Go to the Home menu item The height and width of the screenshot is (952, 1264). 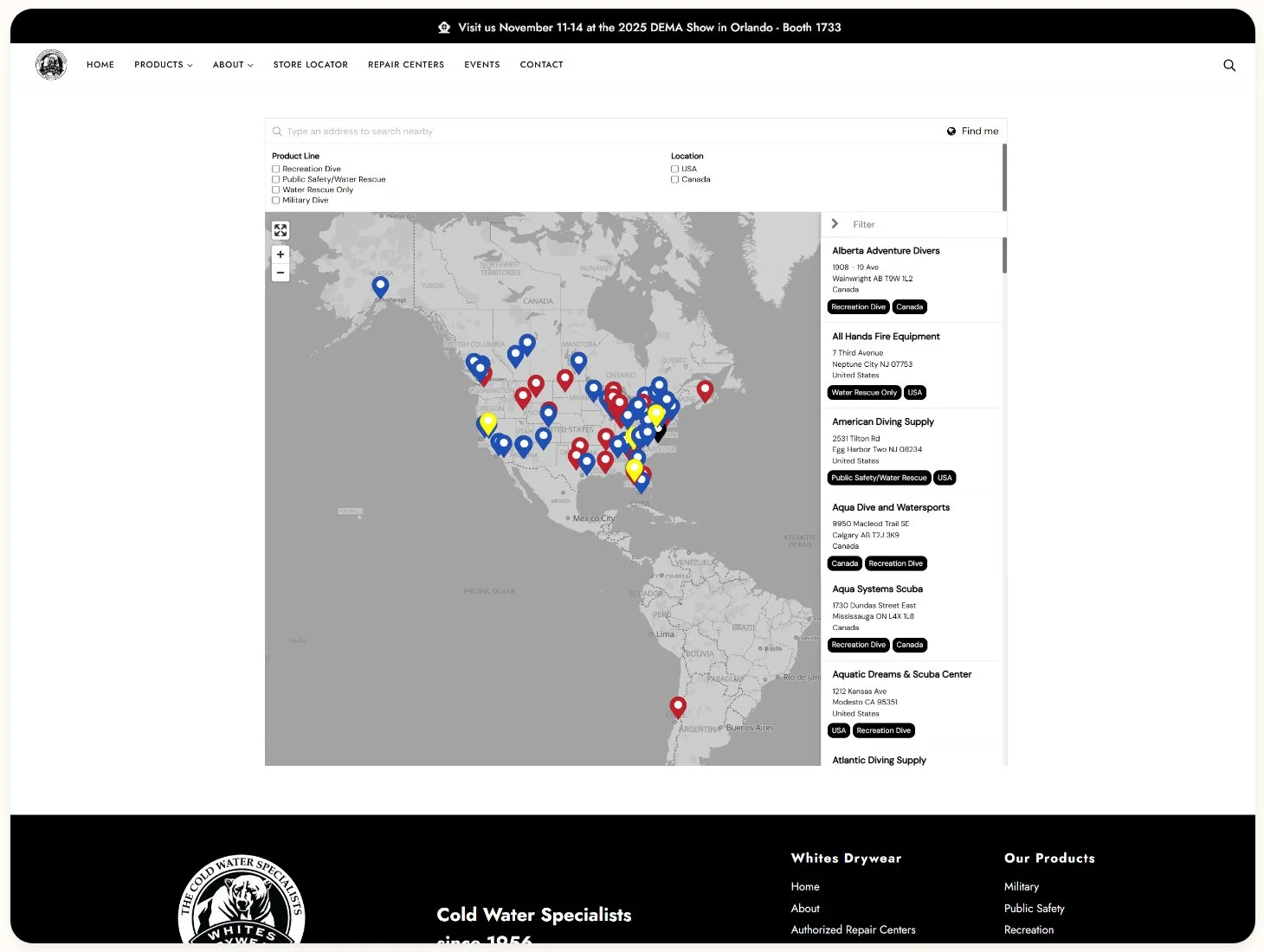coord(100,65)
